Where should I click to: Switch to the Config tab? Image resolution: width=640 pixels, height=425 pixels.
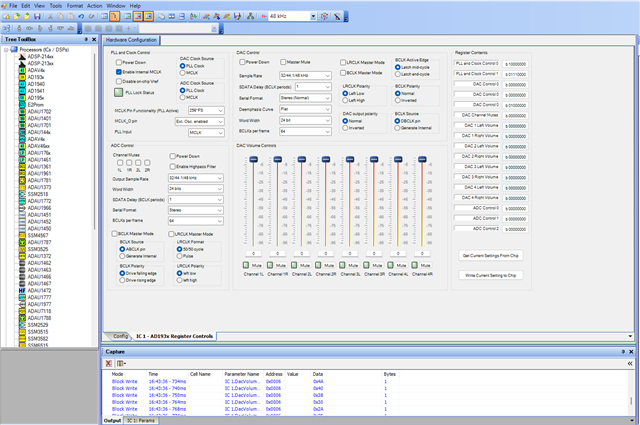point(120,336)
